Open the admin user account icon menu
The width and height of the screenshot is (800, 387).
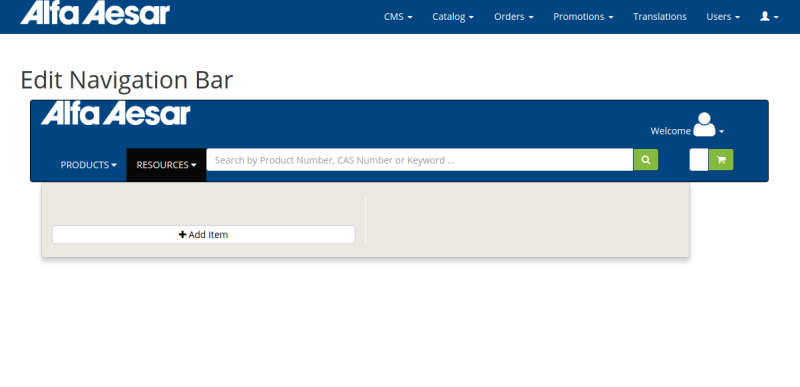(769, 17)
